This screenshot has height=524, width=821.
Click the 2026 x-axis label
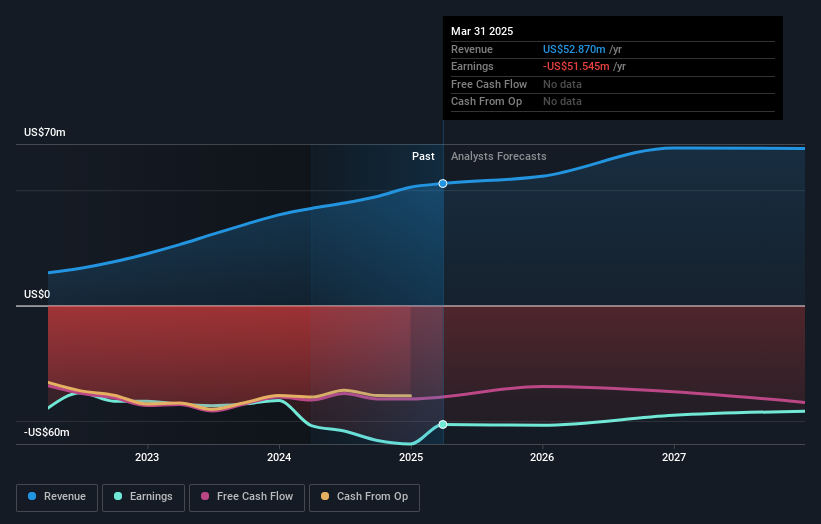(542, 458)
